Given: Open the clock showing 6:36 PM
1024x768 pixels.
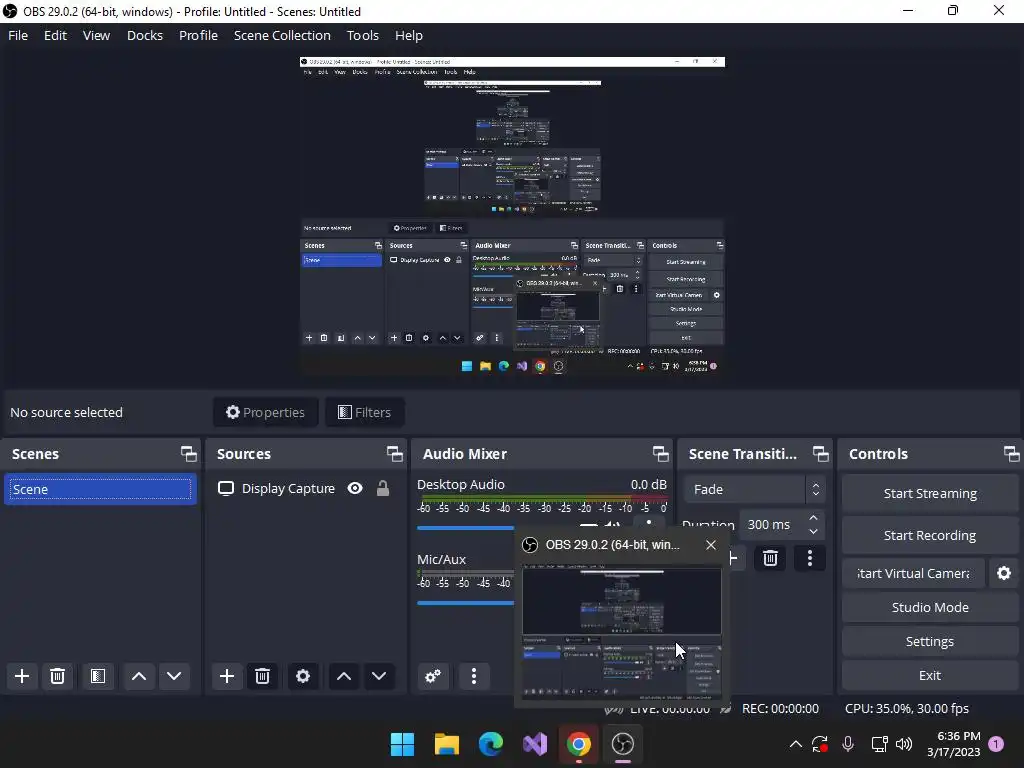Looking at the screenshot, I should point(953,744).
